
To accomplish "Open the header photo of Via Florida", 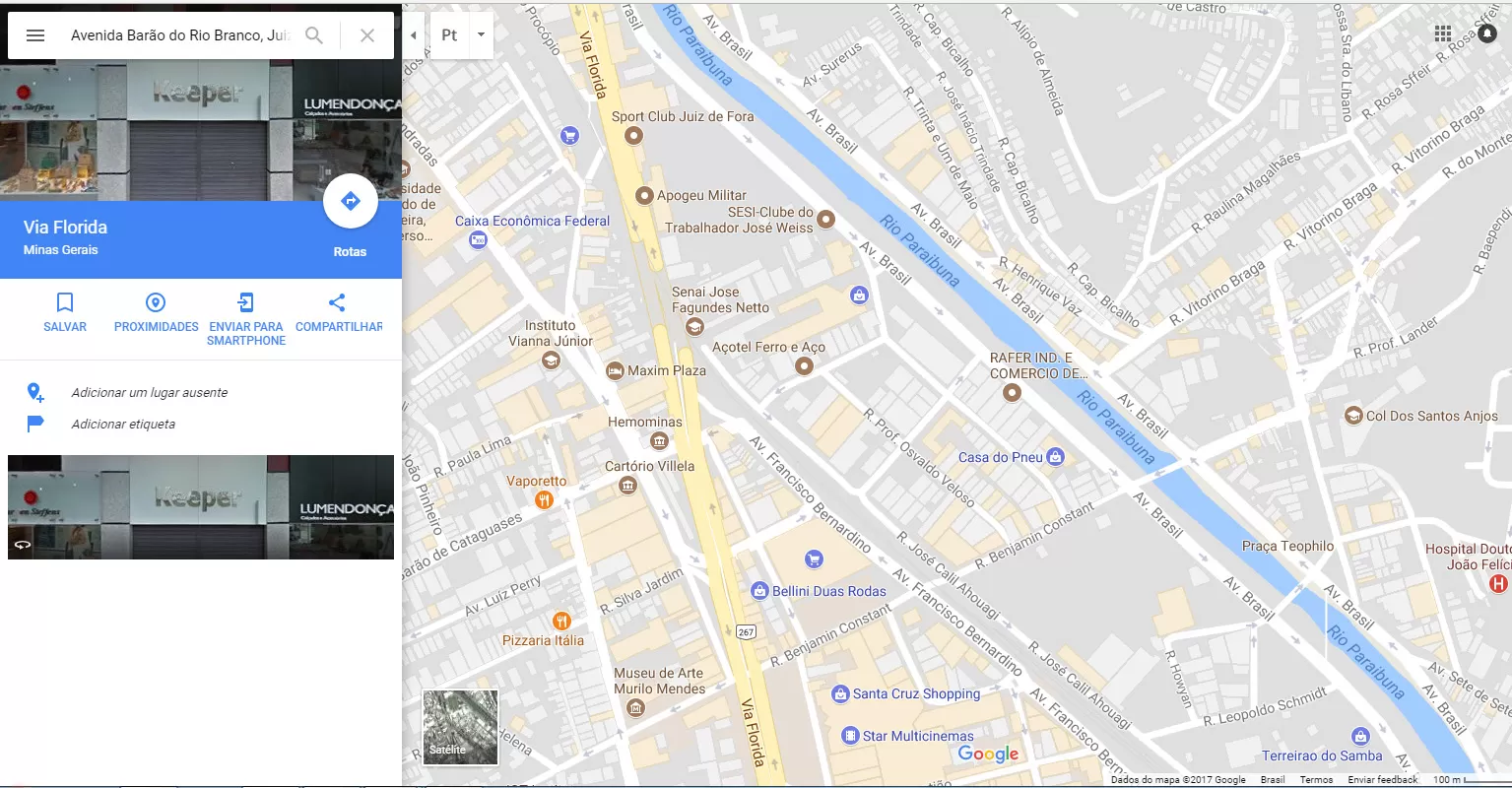I will 201,130.
